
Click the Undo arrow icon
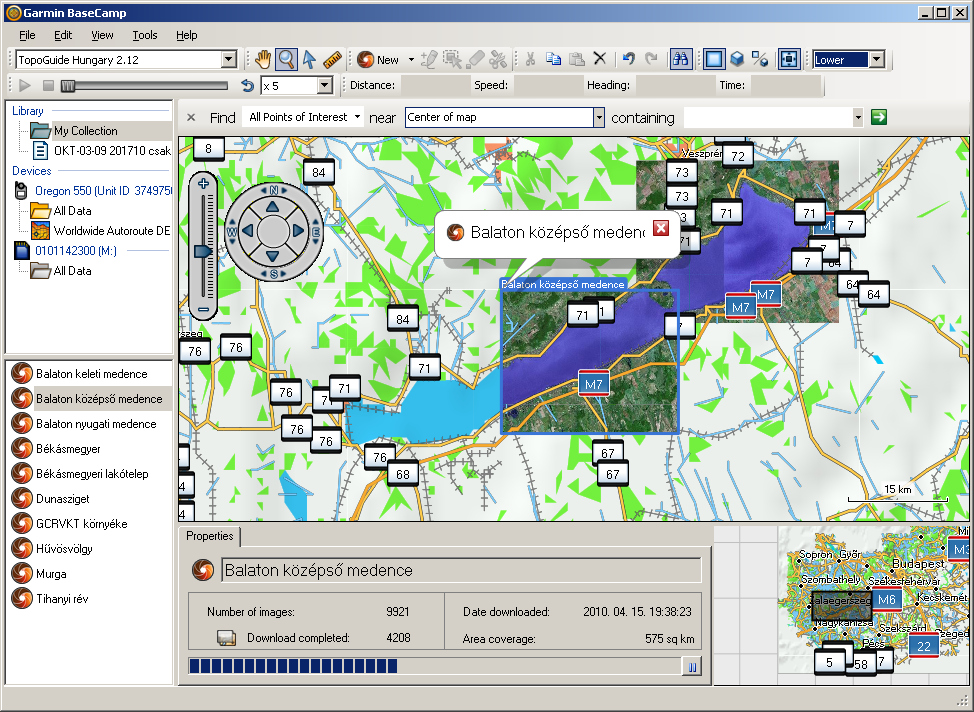[x=629, y=59]
